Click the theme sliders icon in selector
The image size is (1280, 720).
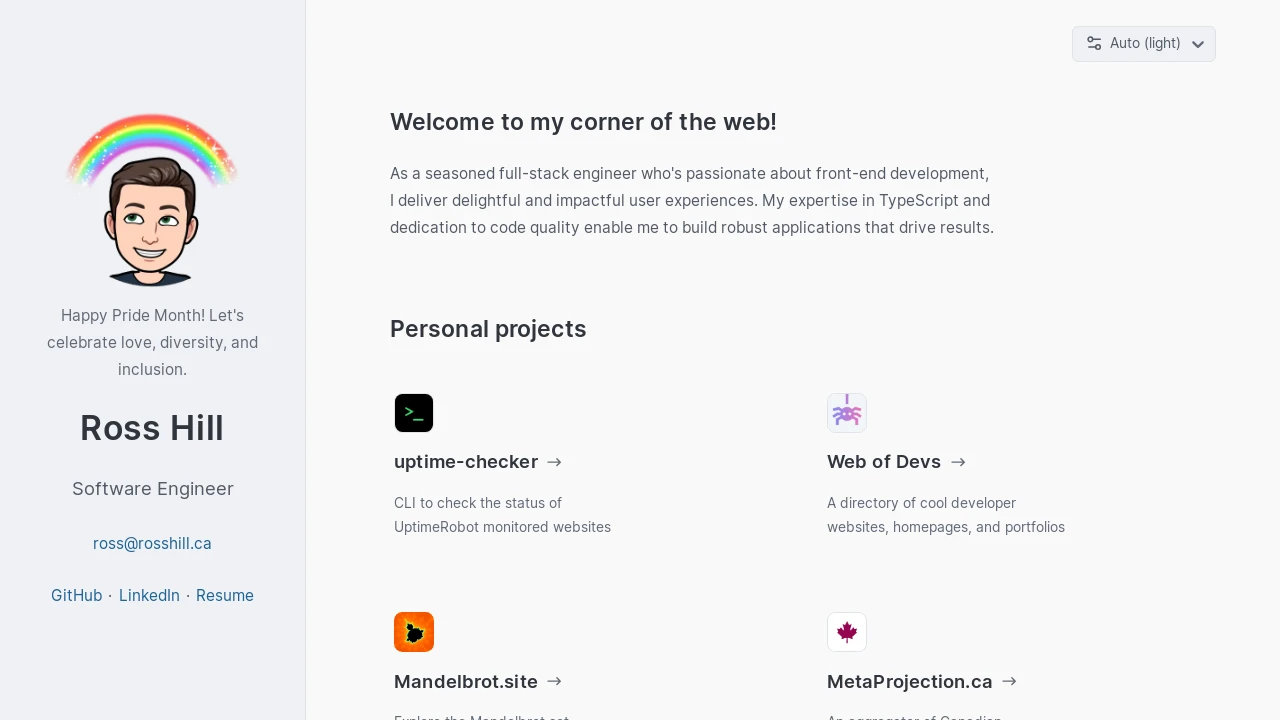pyautogui.click(x=1094, y=44)
